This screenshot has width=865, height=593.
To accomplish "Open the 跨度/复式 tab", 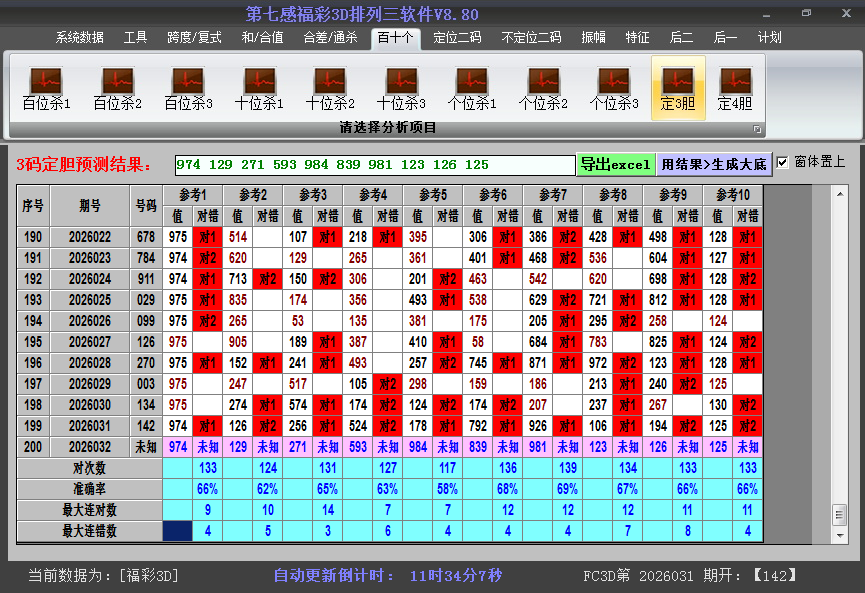I will click(194, 38).
